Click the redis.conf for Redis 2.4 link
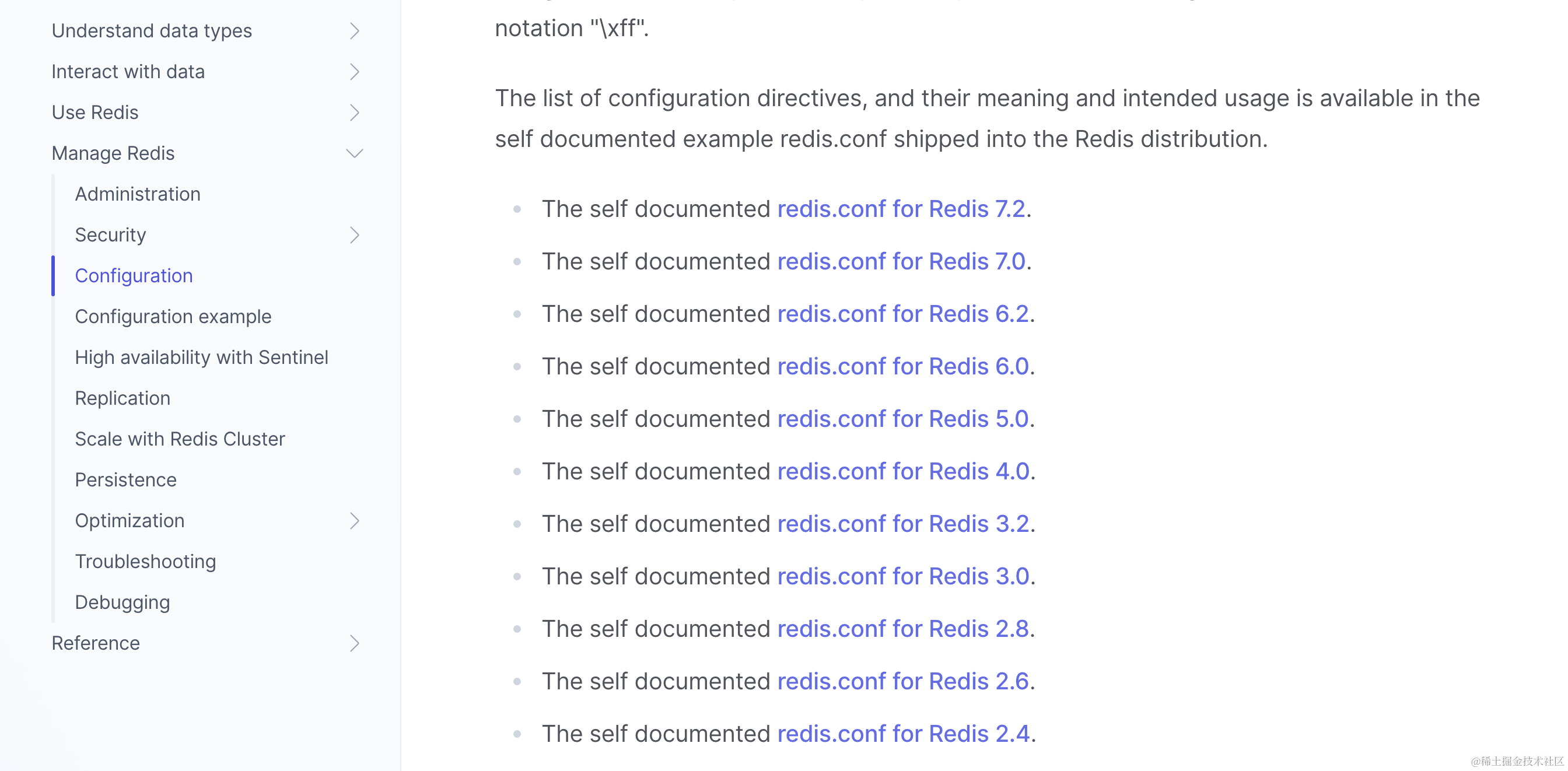 904,733
